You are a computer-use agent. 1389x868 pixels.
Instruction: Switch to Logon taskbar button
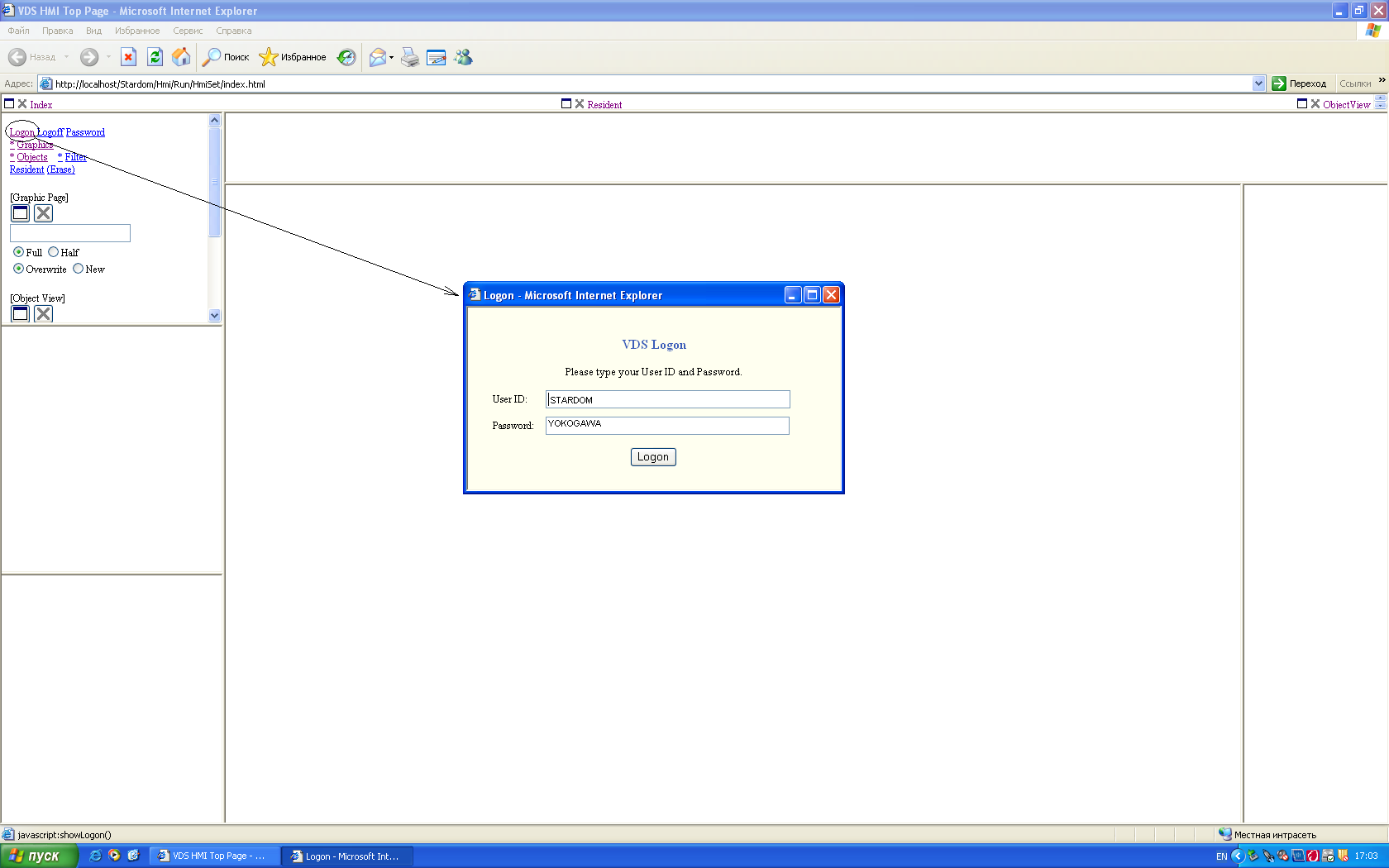347,856
